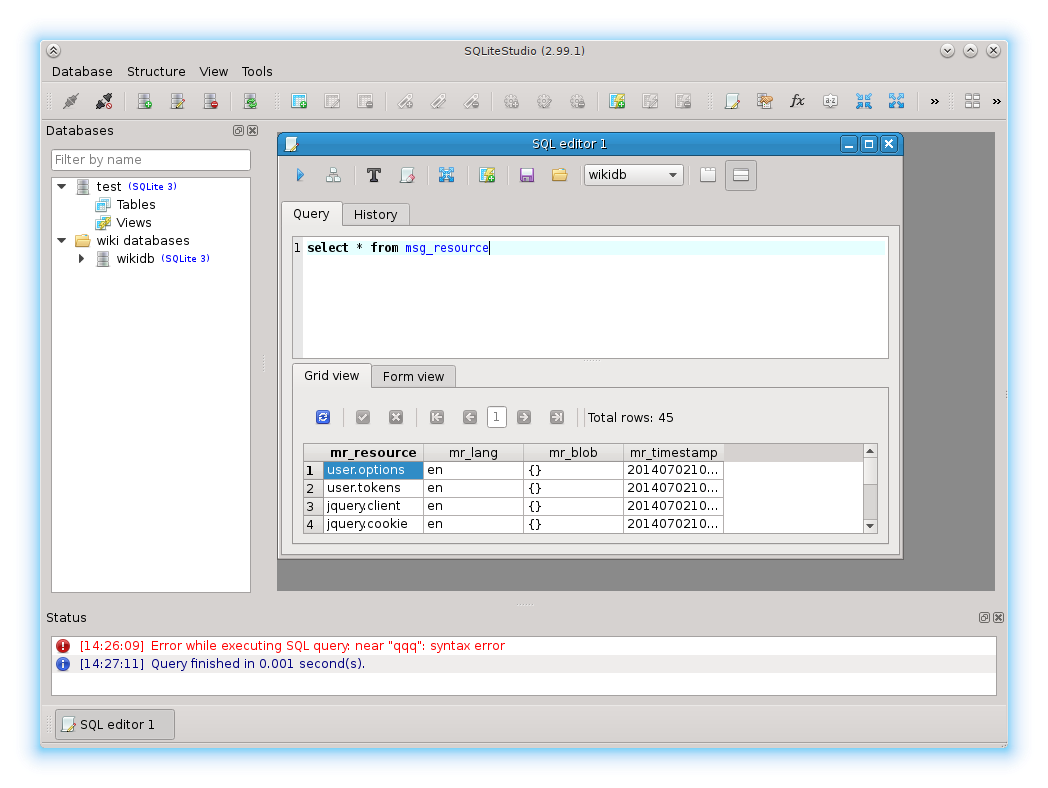Screen dimensions: 1048x788
Task: Open the Database menu
Action: (82, 72)
